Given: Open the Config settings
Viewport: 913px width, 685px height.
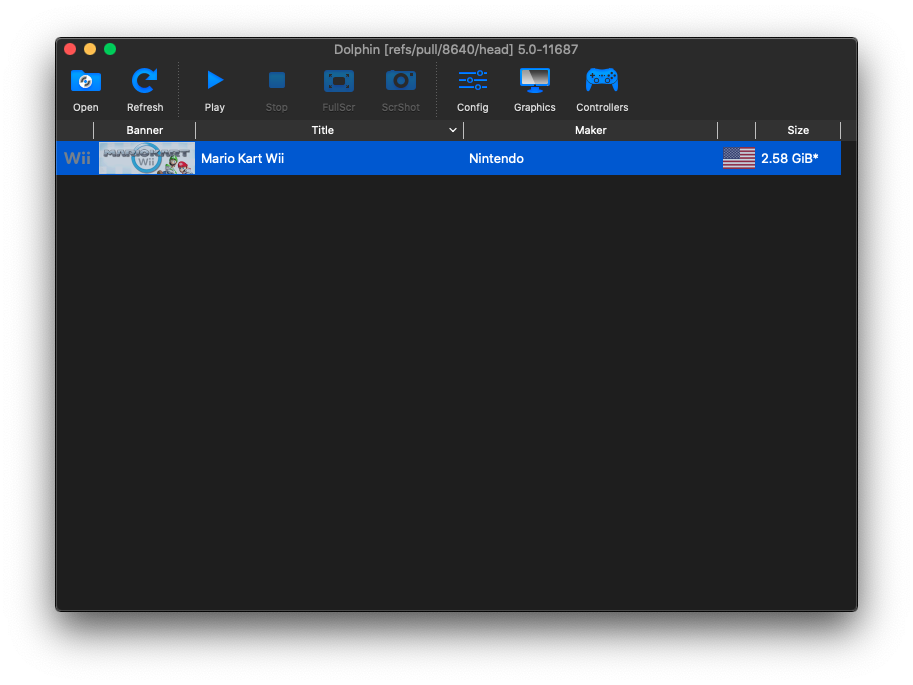Looking at the screenshot, I should coord(472,90).
